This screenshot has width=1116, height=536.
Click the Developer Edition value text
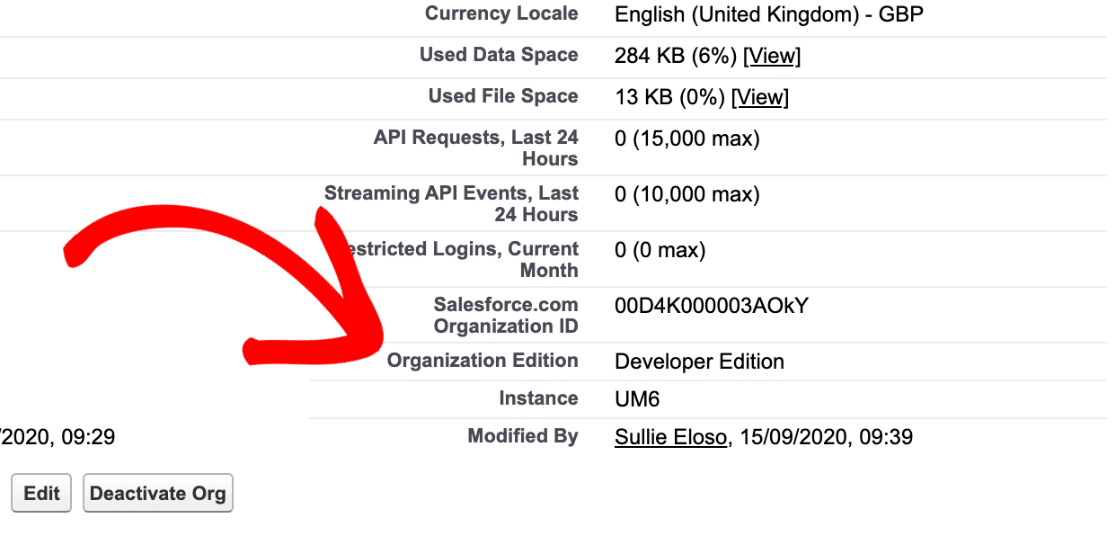click(700, 362)
